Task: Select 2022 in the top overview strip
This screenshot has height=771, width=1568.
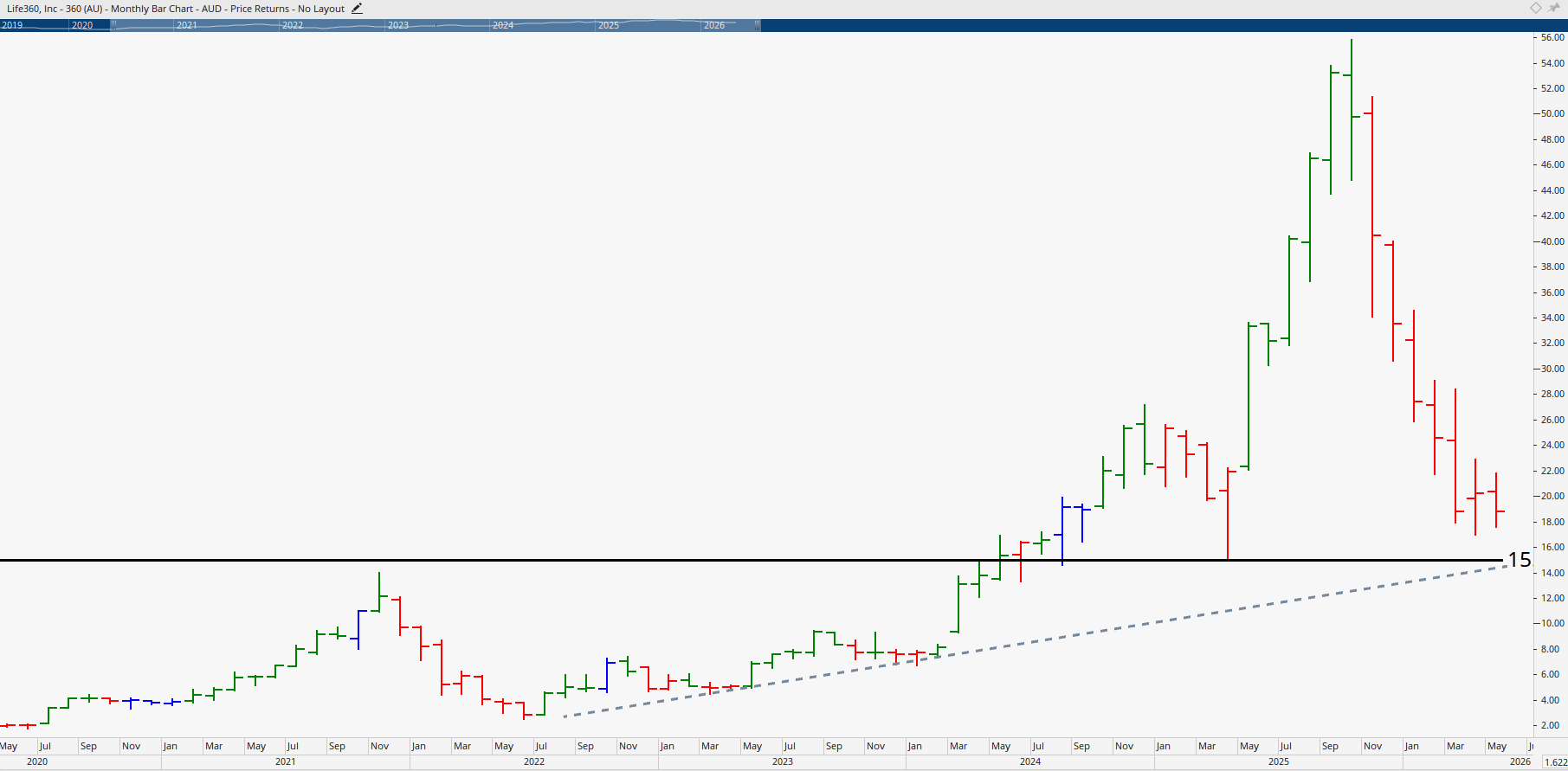Action: click(x=293, y=25)
